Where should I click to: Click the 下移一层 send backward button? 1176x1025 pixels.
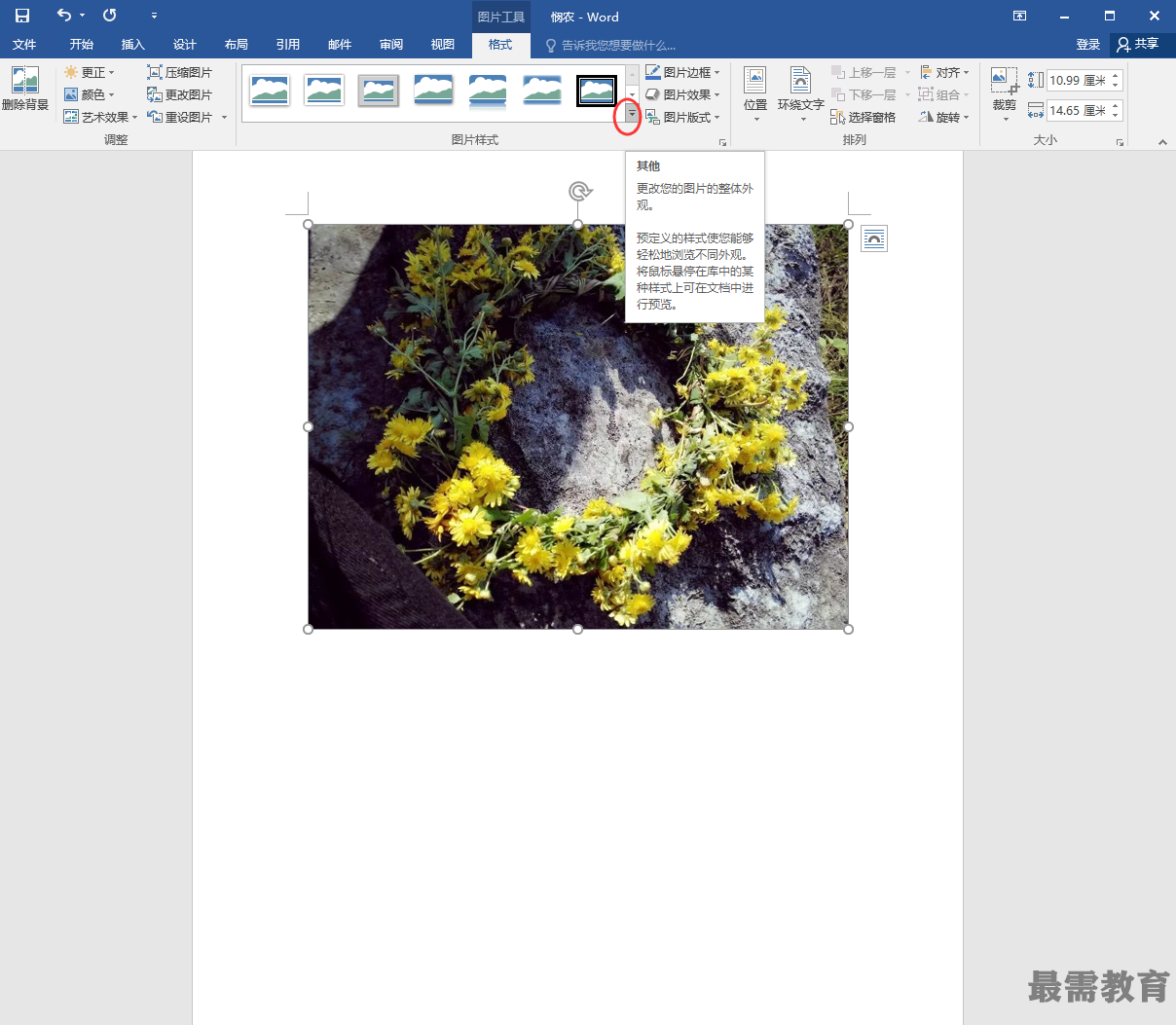tap(864, 94)
